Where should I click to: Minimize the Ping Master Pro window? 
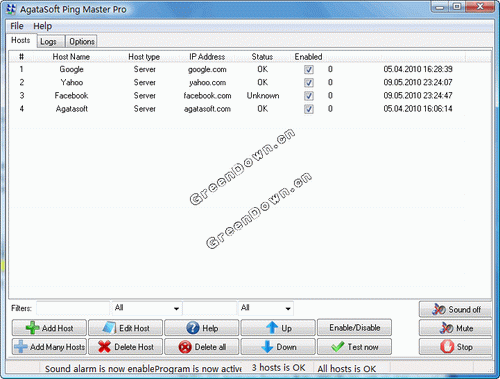pyautogui.click(x=440, y=7)
